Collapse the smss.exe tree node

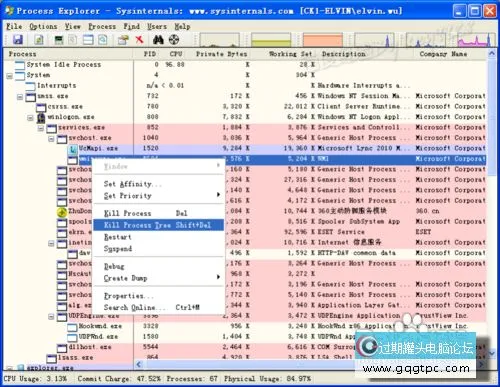tap(20, 97)
